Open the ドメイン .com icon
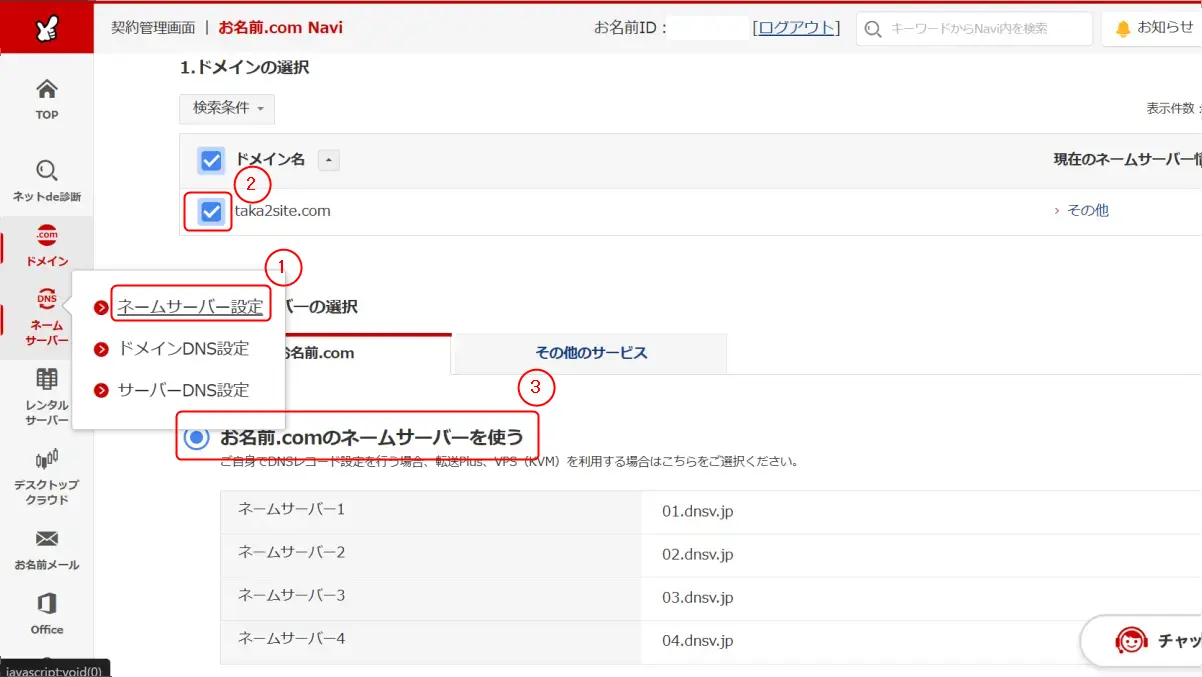Image resolution: width=1202 pixels, height=677 pixels. tap(47, 235)
